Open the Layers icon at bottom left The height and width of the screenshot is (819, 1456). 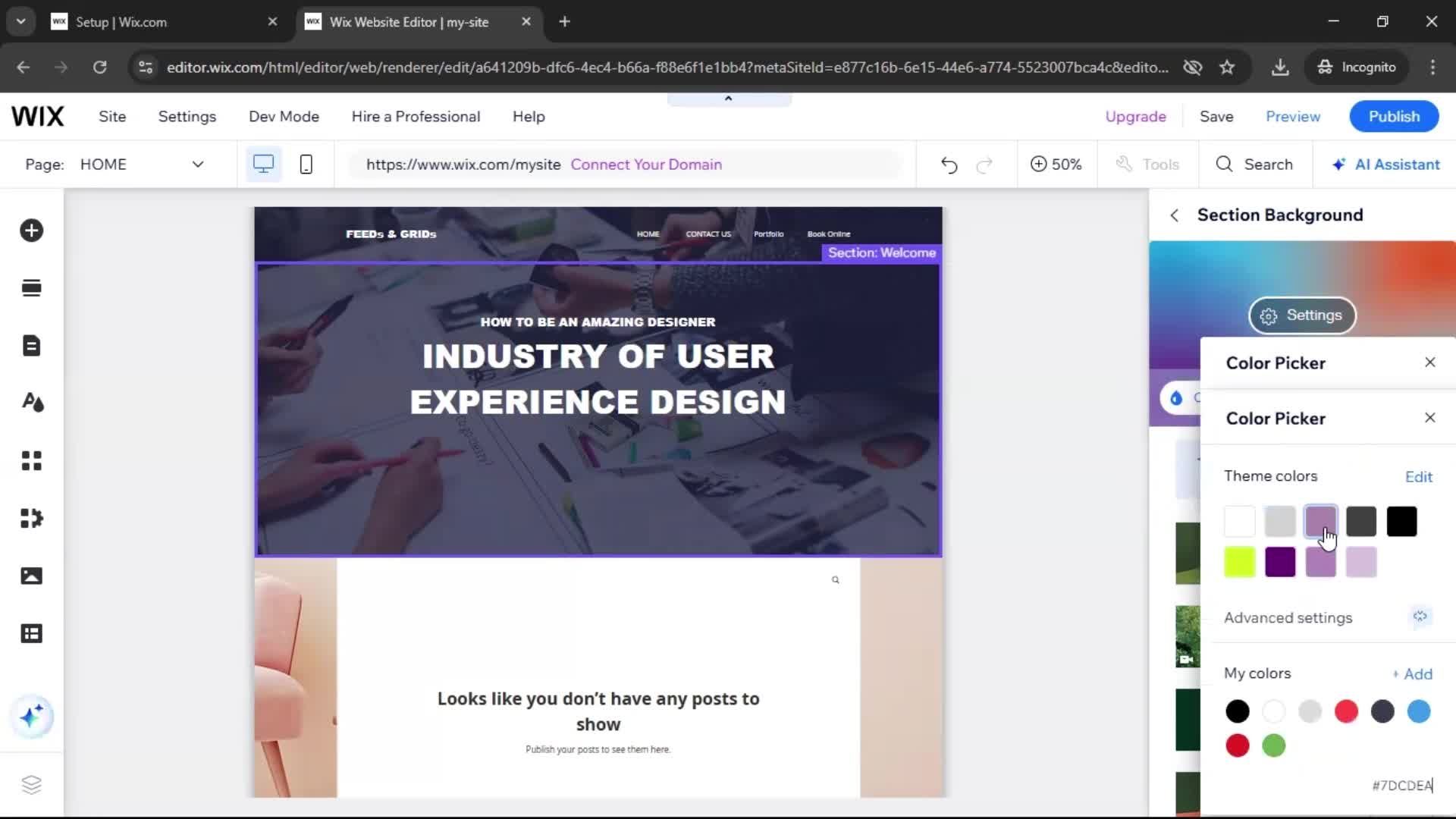click(31, 784)
